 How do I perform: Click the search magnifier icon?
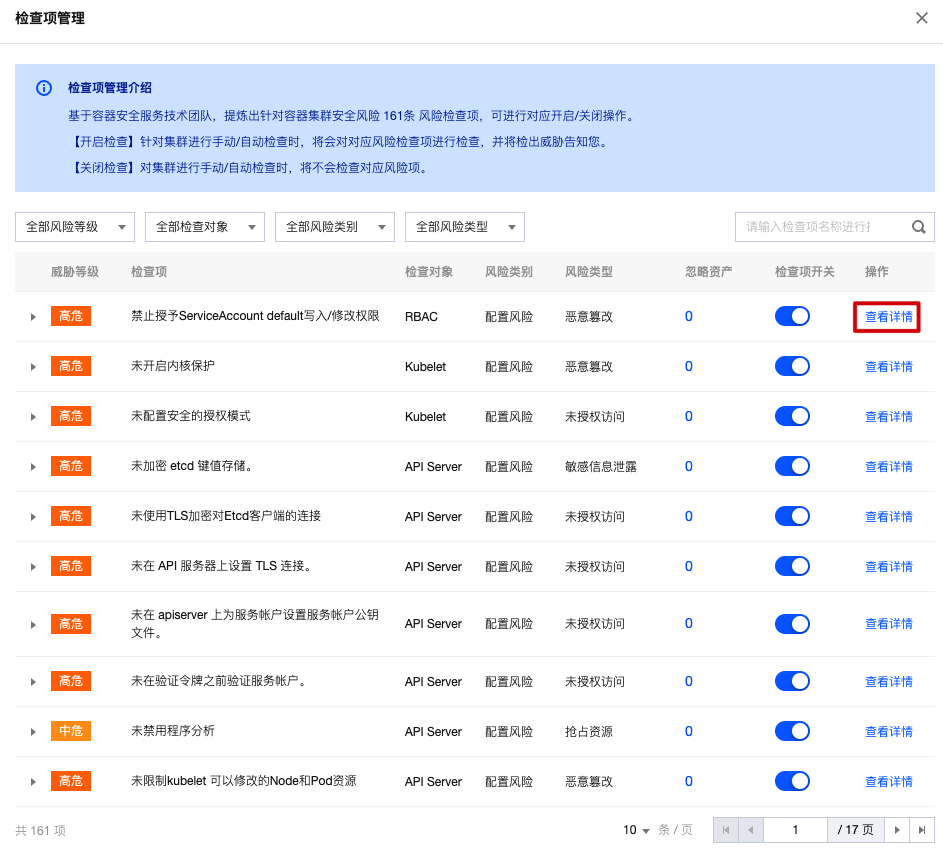[918, 227]
